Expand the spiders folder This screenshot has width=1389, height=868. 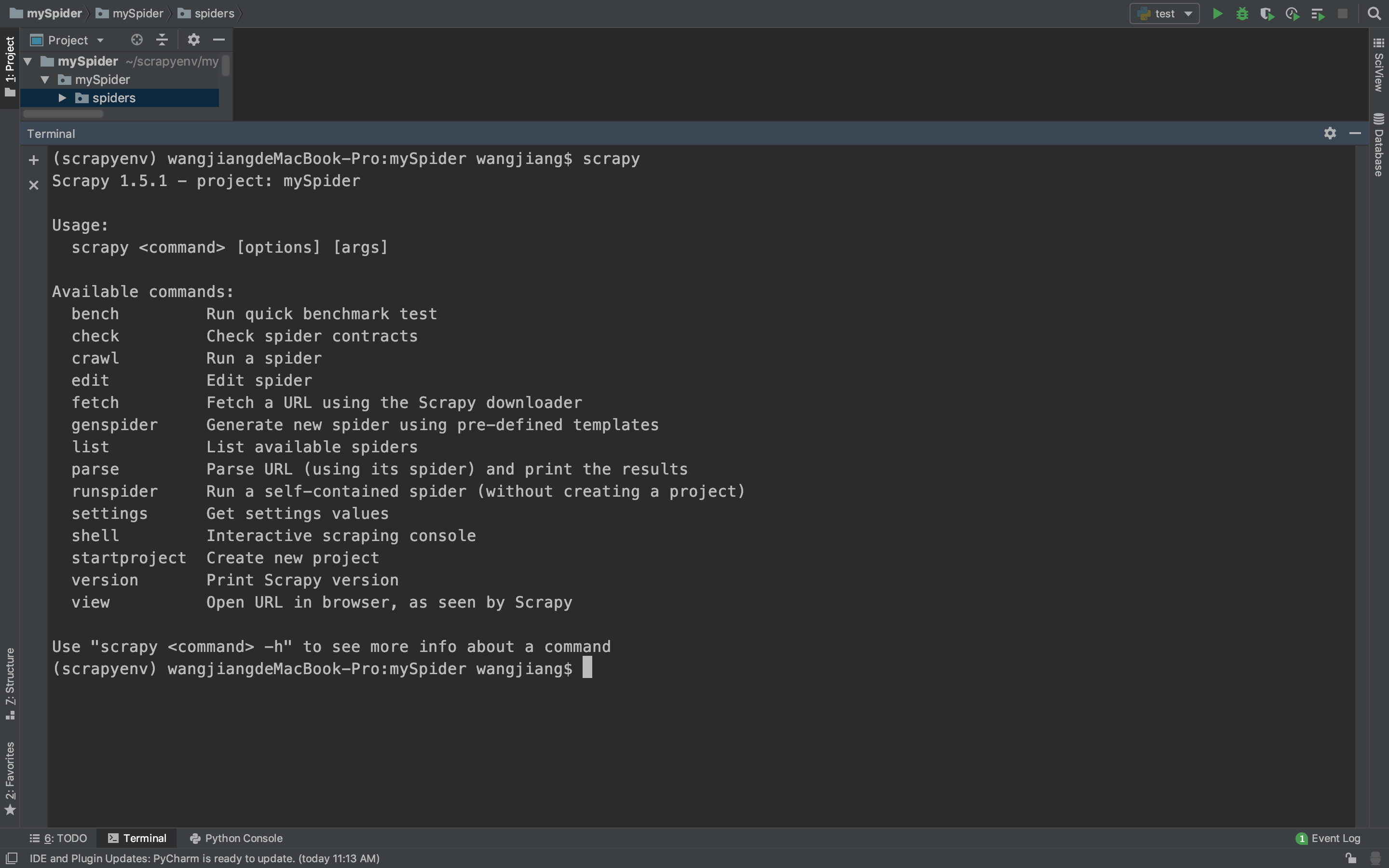(x=63, y=98)
